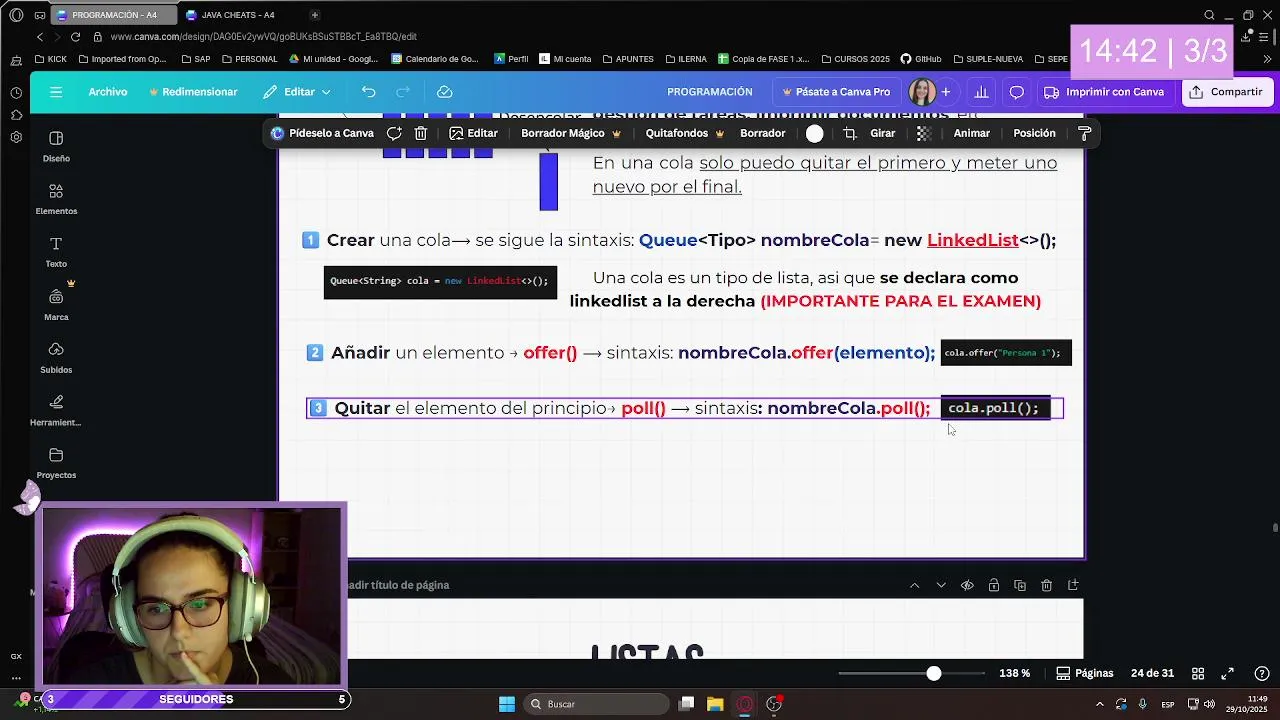Open the CURSOS 2025 bookmark folder
This screenshot has height=720, width=1280.
point(854,59)
